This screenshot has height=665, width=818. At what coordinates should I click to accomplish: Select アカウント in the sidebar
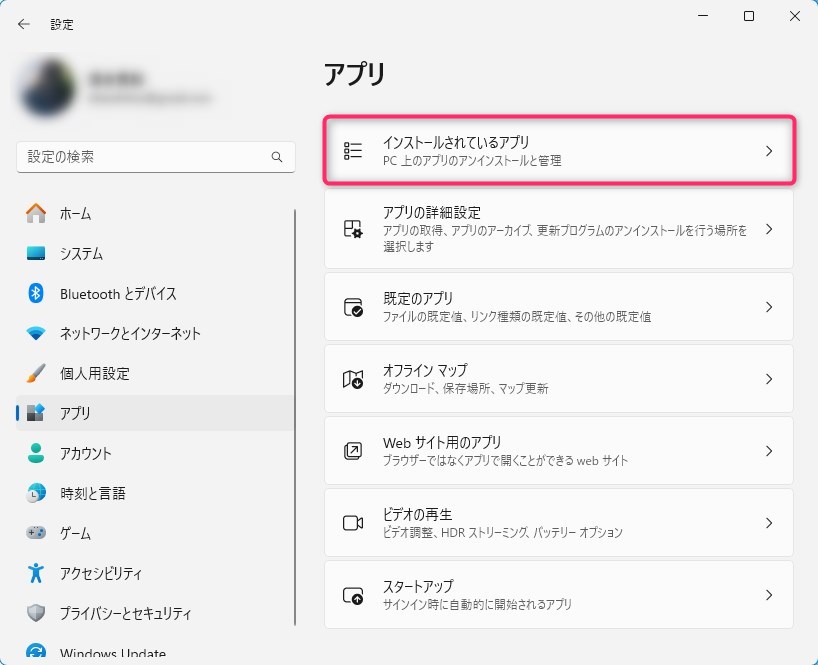pyautogui.click(x=86, y=454)
